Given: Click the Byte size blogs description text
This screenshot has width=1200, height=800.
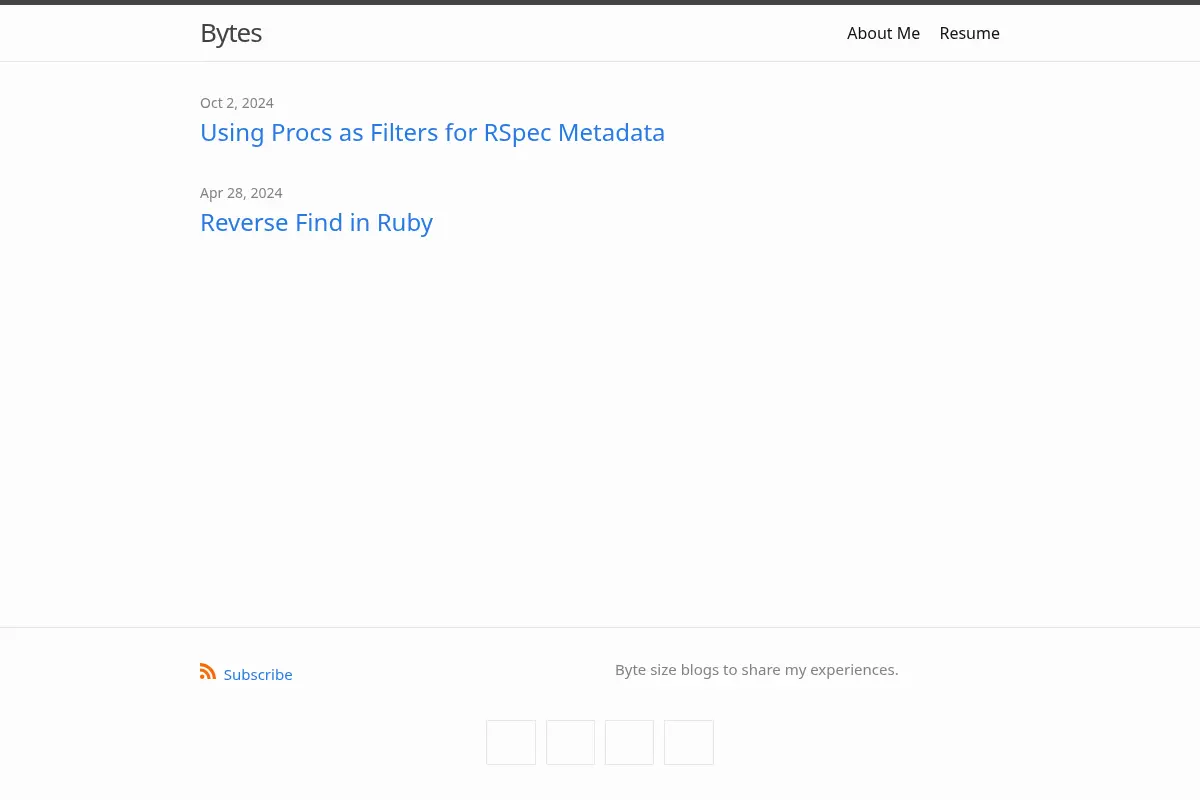Looking at the screenshot, I should [757, 670].
